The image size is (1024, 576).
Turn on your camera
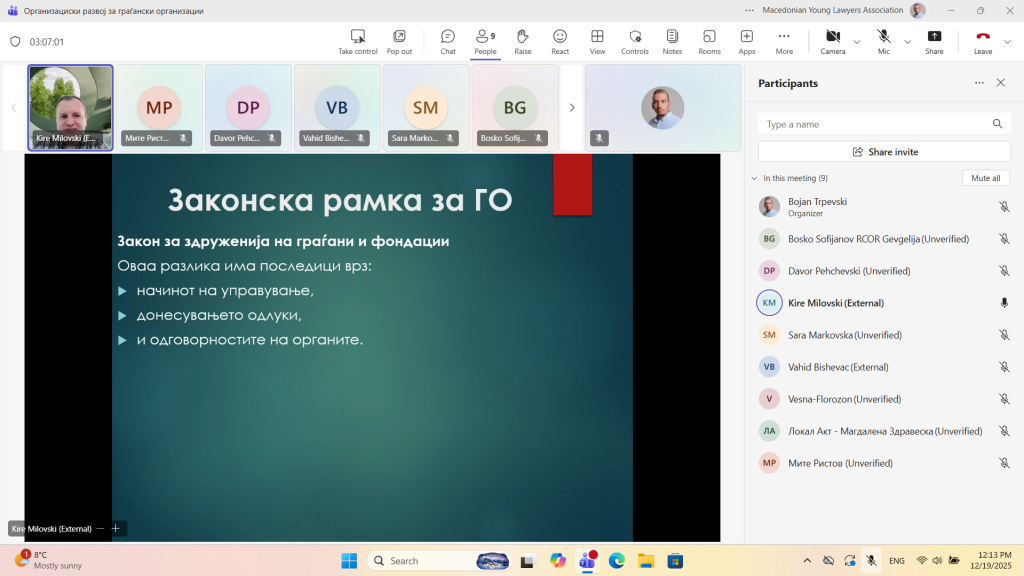(x=835, y=36)
